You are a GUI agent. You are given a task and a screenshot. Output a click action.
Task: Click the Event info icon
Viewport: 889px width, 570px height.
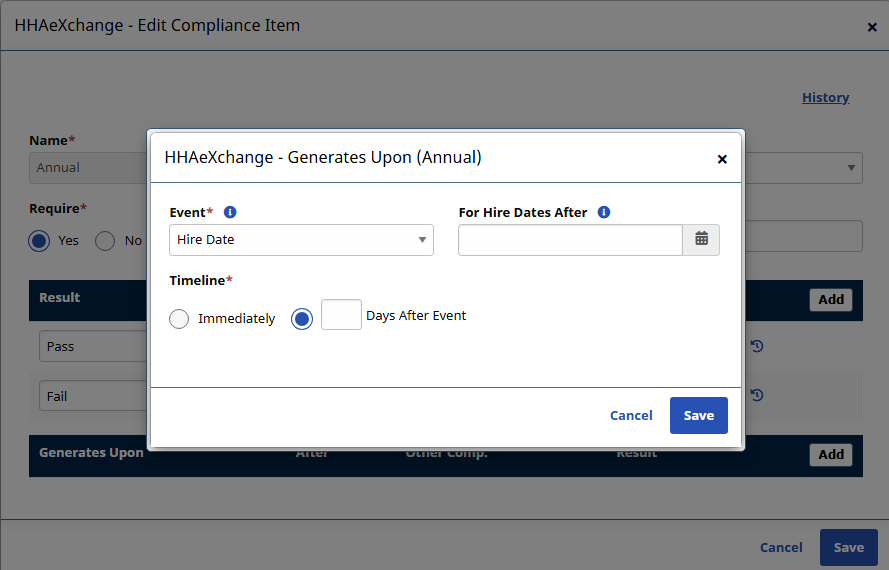pyautogui.click(x=230, y=212)
